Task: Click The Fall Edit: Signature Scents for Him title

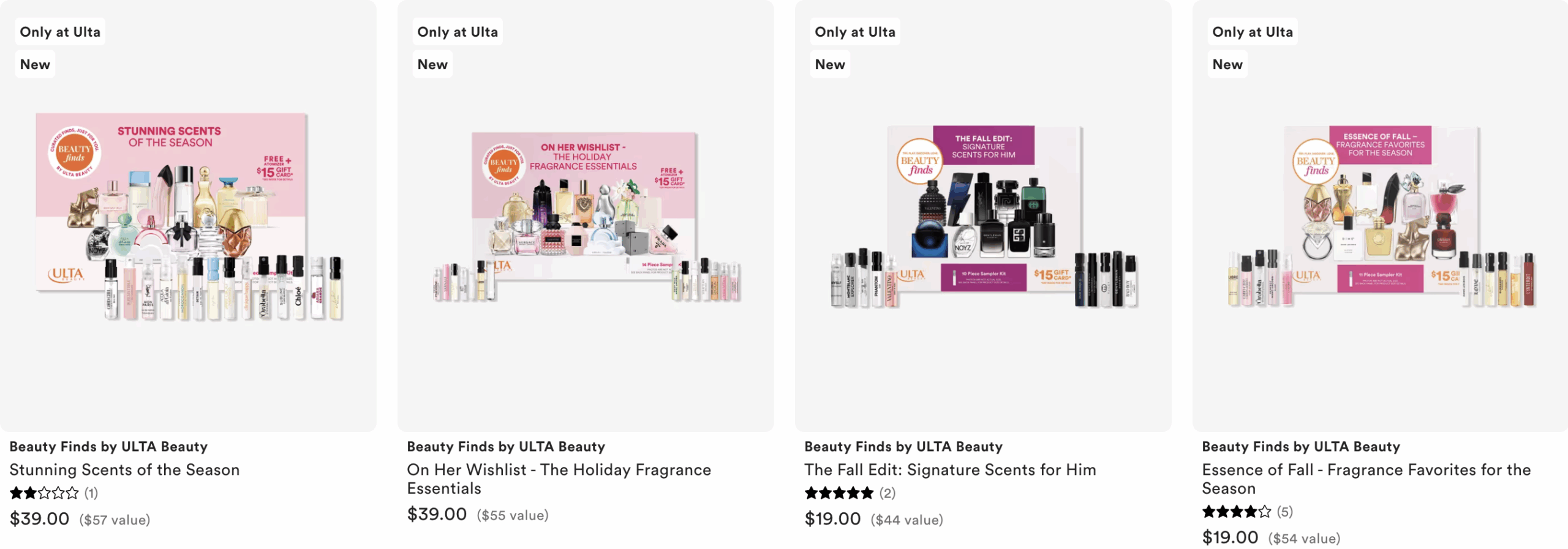Action: click(x=950, y=469)
